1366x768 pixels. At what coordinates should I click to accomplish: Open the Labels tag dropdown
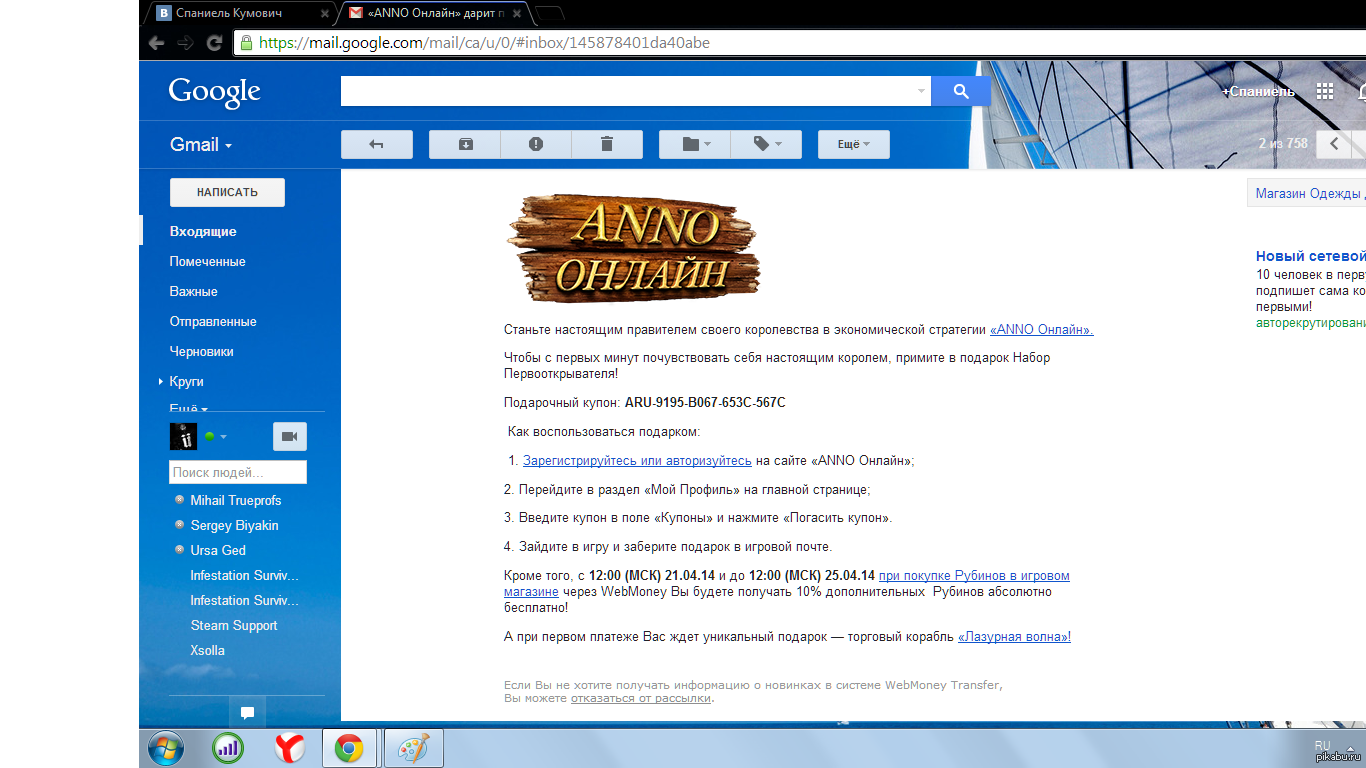point(766,144)
